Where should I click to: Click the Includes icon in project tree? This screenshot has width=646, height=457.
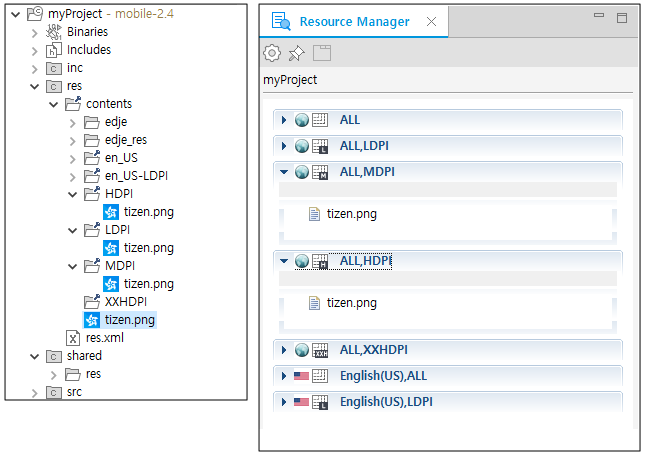pos(54,50)
